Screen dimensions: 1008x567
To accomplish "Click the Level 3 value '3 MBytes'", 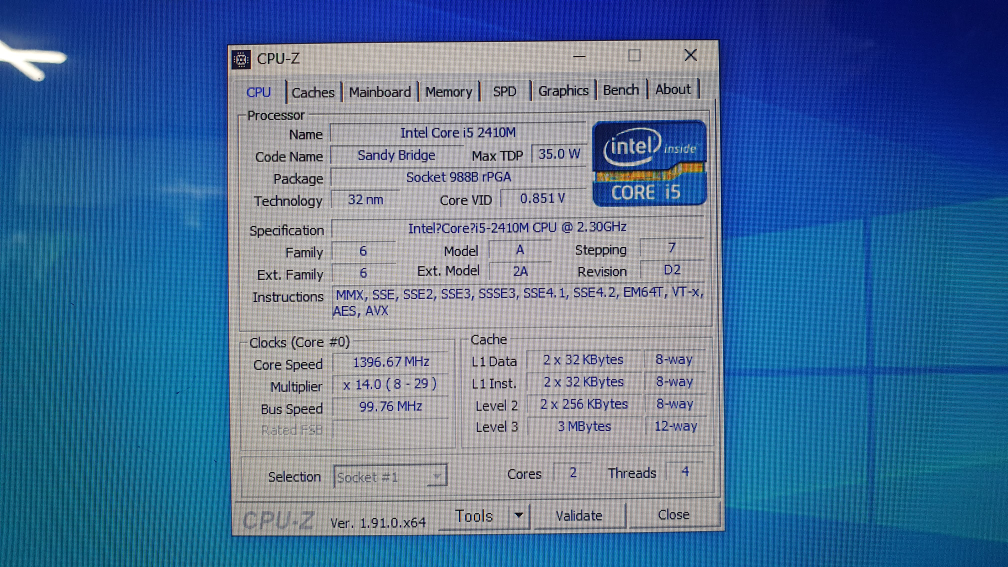I will pyautogui.click(x=584, y=426).
